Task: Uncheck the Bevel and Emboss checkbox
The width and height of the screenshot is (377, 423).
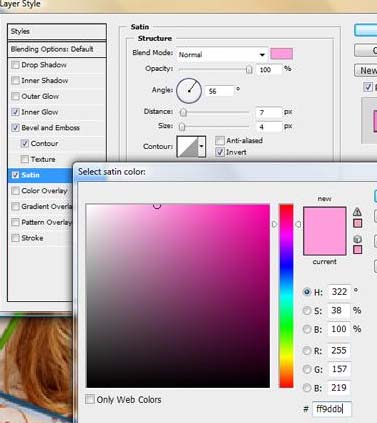Action: tap(15, 128)
